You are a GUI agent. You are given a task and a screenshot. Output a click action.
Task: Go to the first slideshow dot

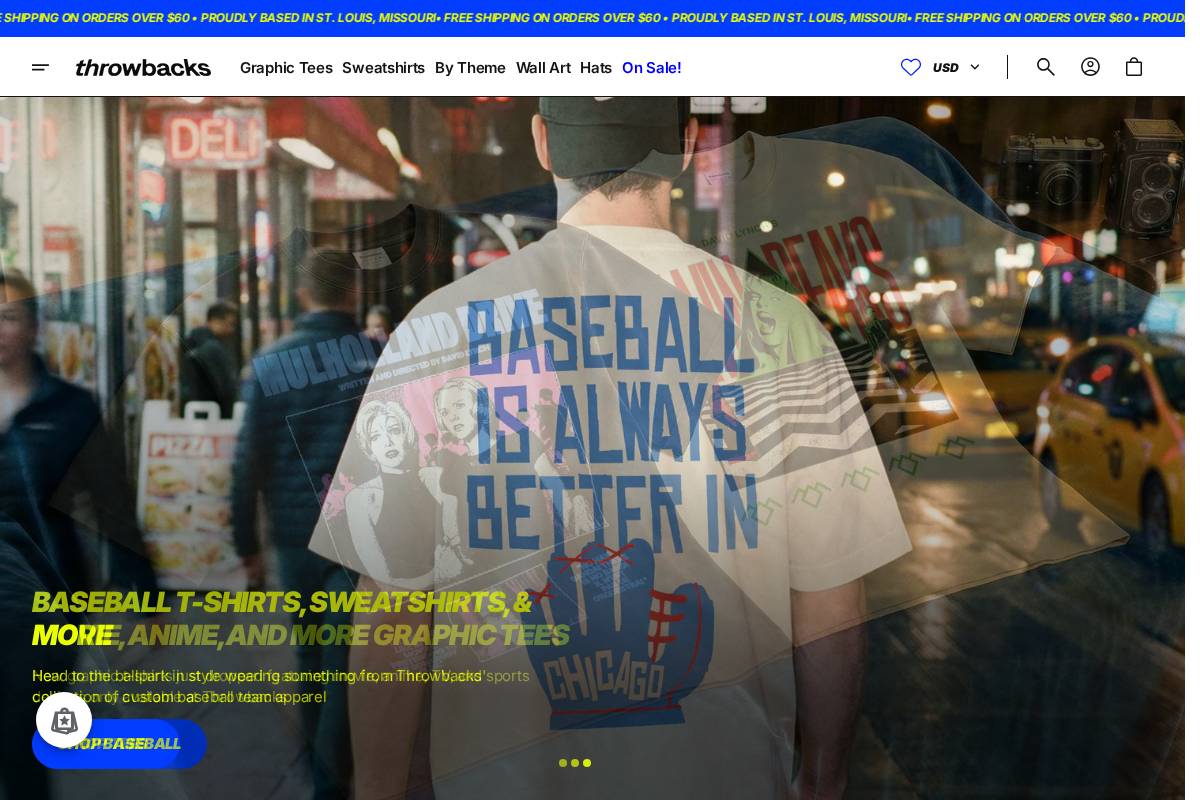tap(563, 763)
